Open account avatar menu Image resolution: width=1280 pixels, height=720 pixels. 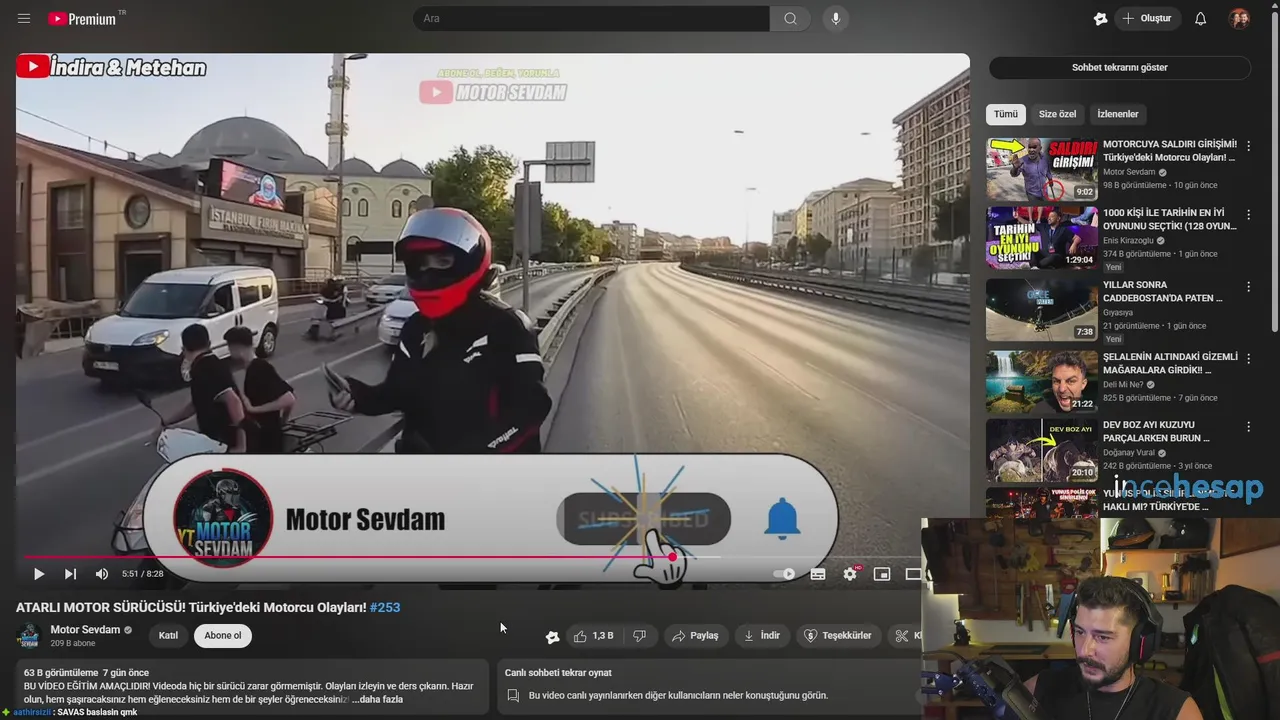[x=1239, y=19]
